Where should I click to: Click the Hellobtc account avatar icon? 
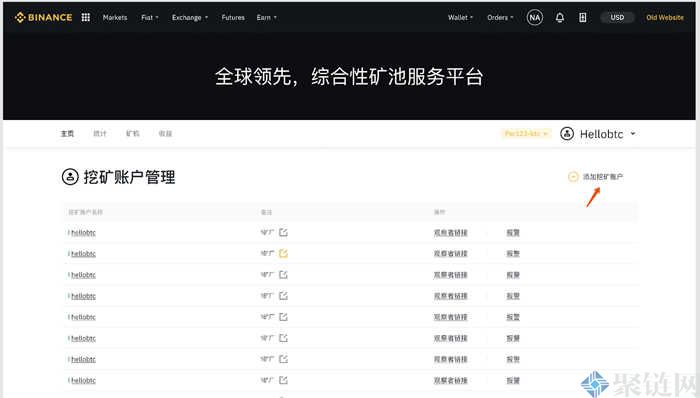pos(567,133)
